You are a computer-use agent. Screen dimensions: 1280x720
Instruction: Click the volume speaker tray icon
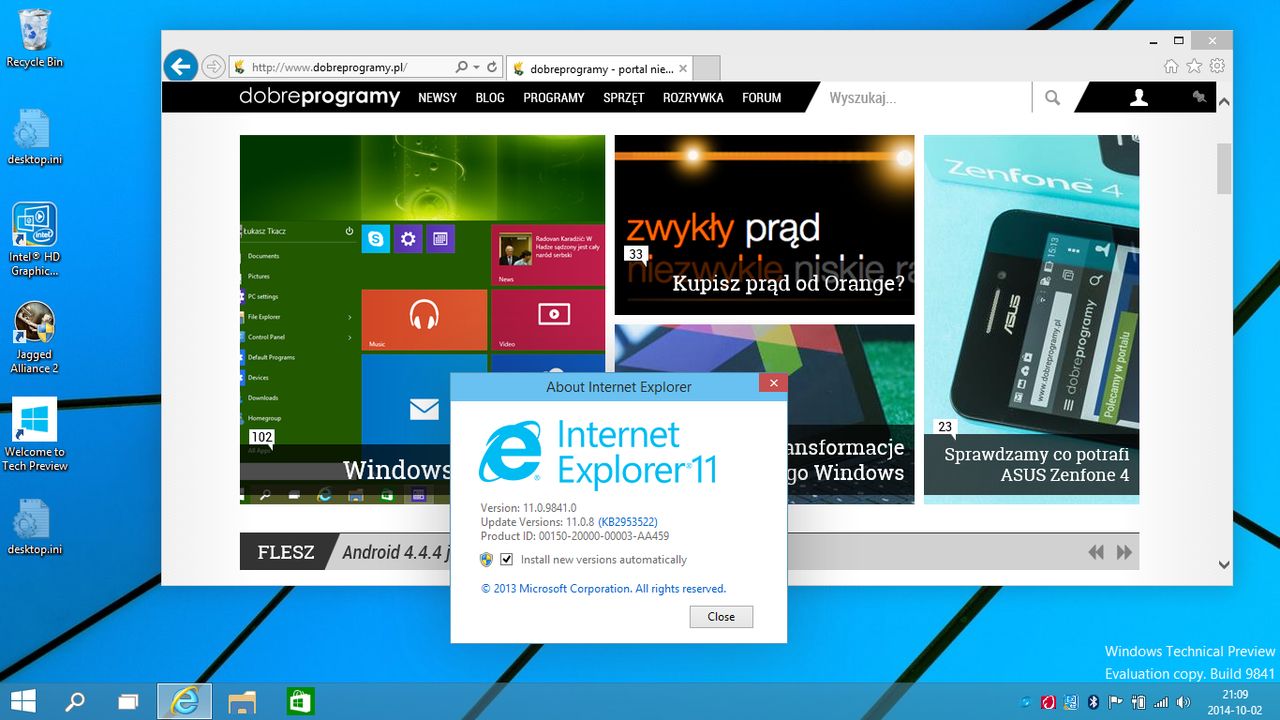(x=1184, y=701)
